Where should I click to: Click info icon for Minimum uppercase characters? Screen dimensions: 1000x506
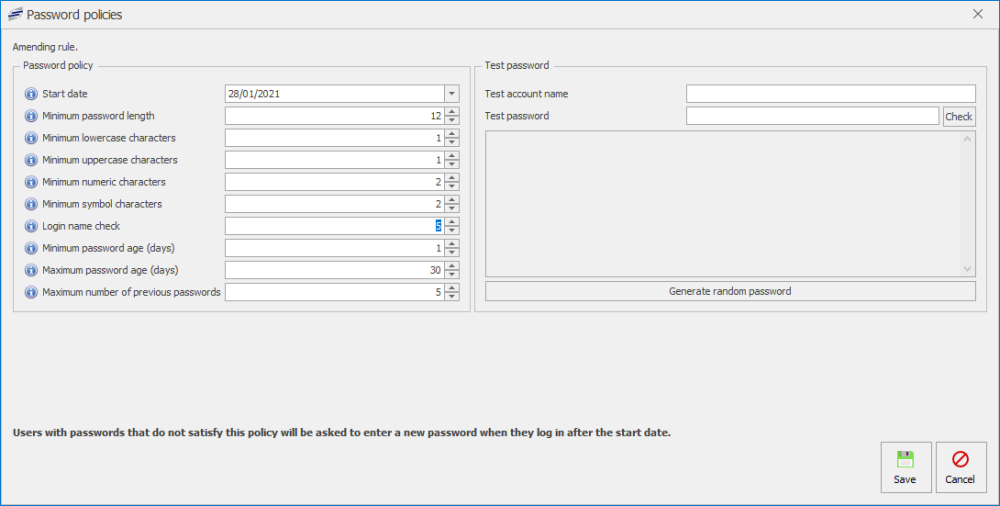(31, 160)
